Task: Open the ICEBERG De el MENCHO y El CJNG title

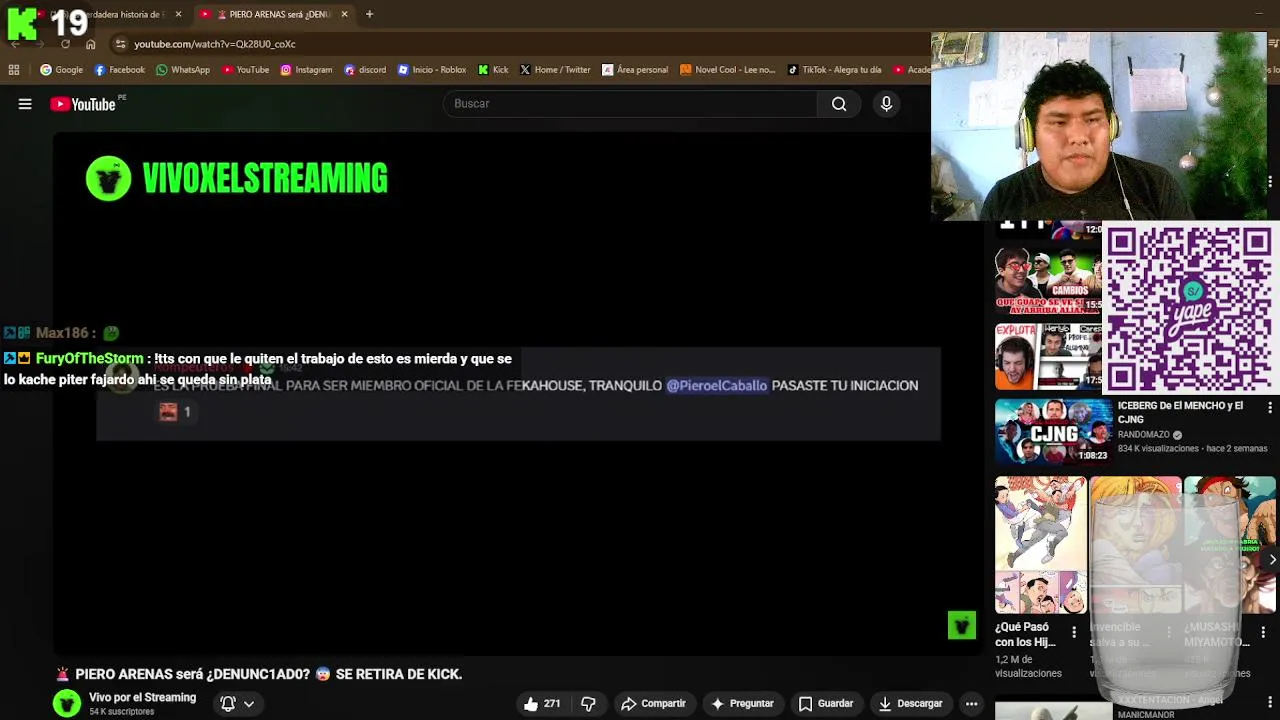Action: pos(1180,412)
